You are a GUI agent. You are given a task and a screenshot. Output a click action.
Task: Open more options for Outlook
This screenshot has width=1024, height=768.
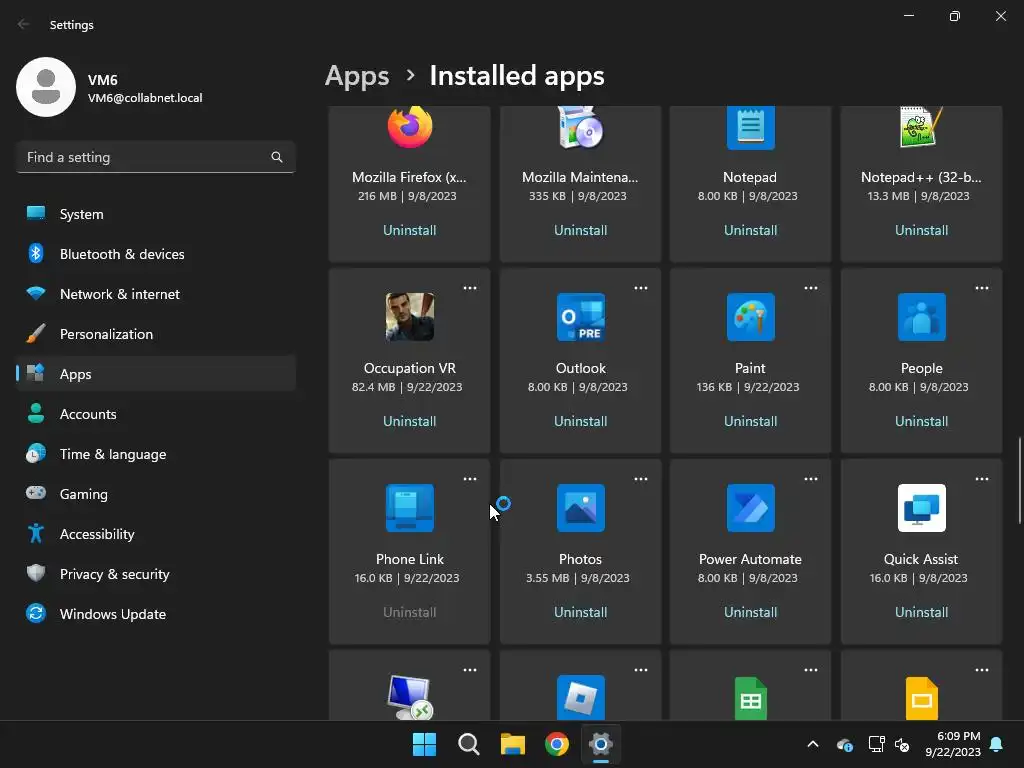click(x=641, y=288)
